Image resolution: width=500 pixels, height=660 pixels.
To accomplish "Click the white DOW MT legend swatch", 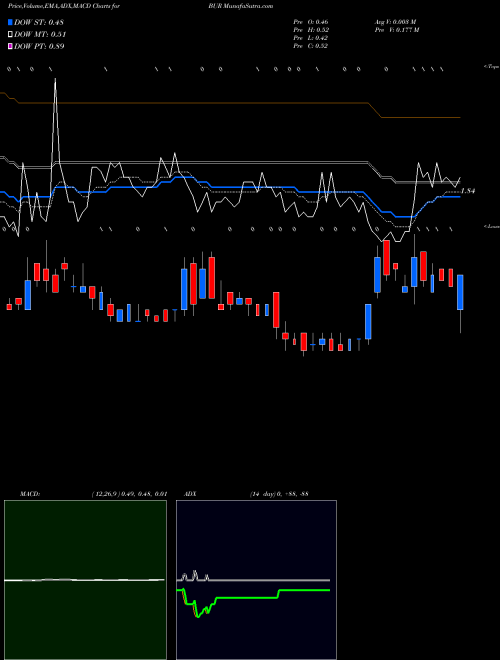I will click(x=11, y=34).
